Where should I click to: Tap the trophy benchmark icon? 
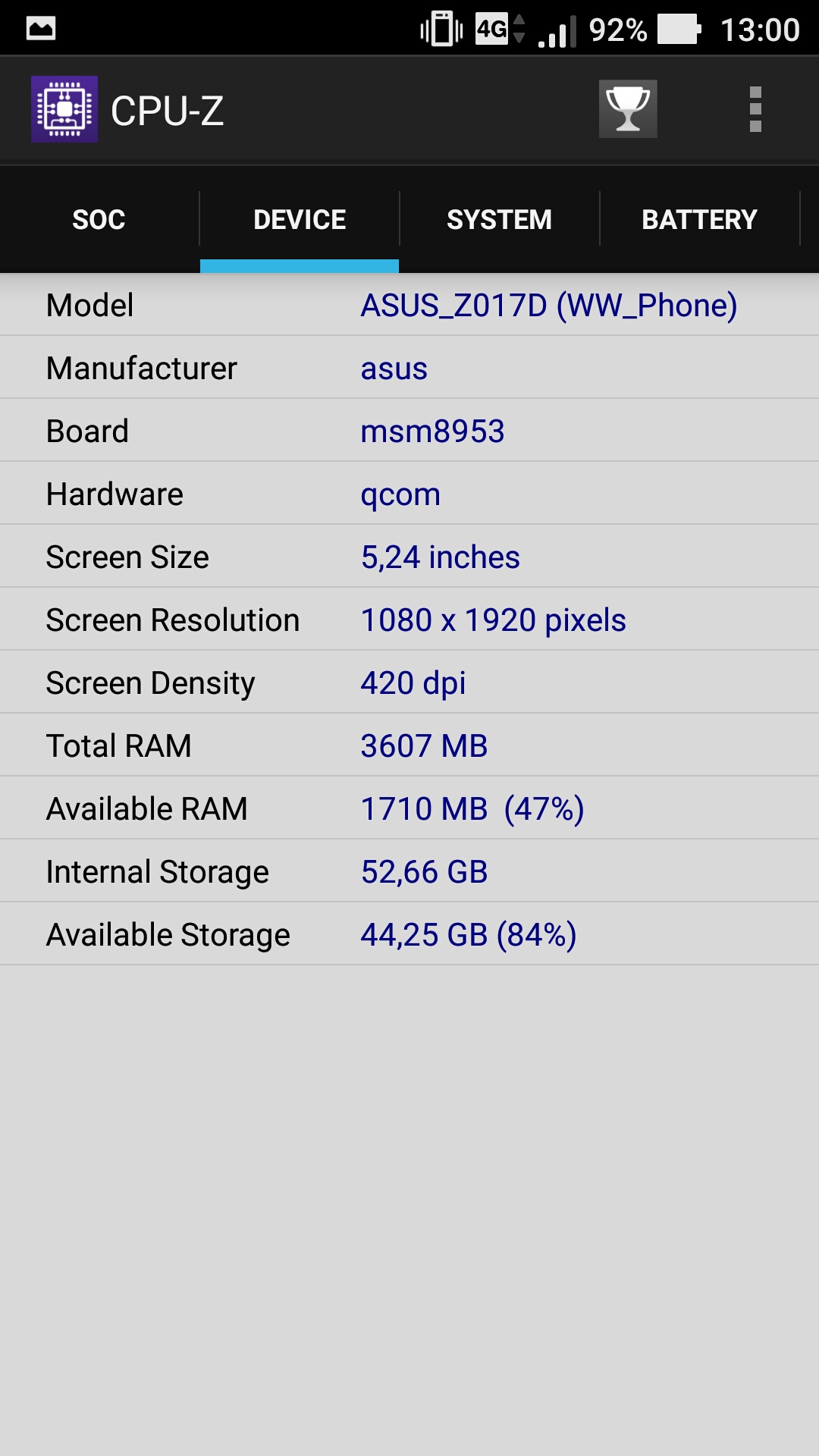pyautogui.click(x=628, y=109)
